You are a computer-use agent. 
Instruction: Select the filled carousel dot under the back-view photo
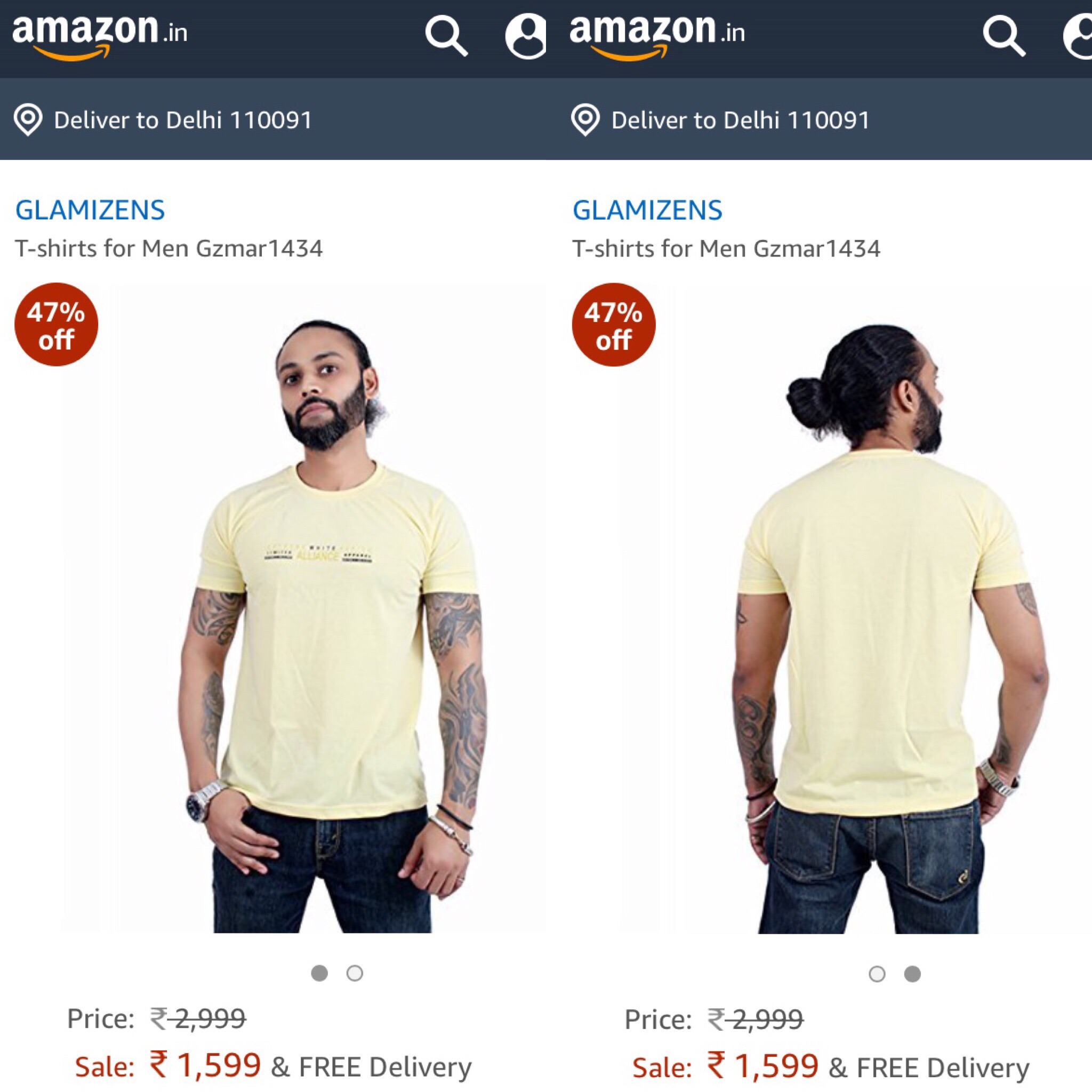pos(912,974)
